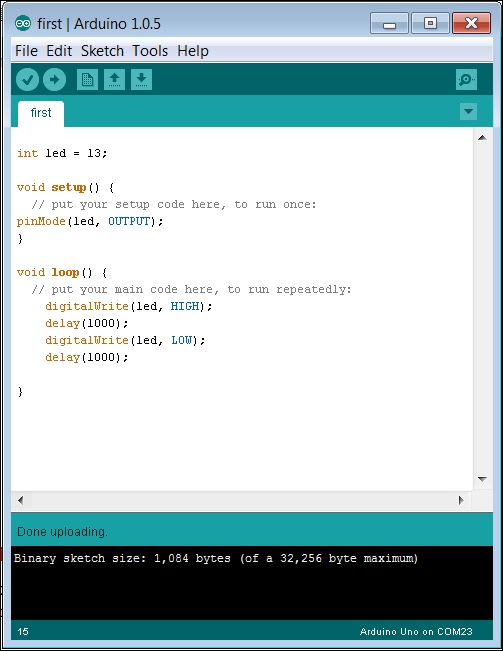Open the Serial Monitor magnifier icon

click(466, 79)
